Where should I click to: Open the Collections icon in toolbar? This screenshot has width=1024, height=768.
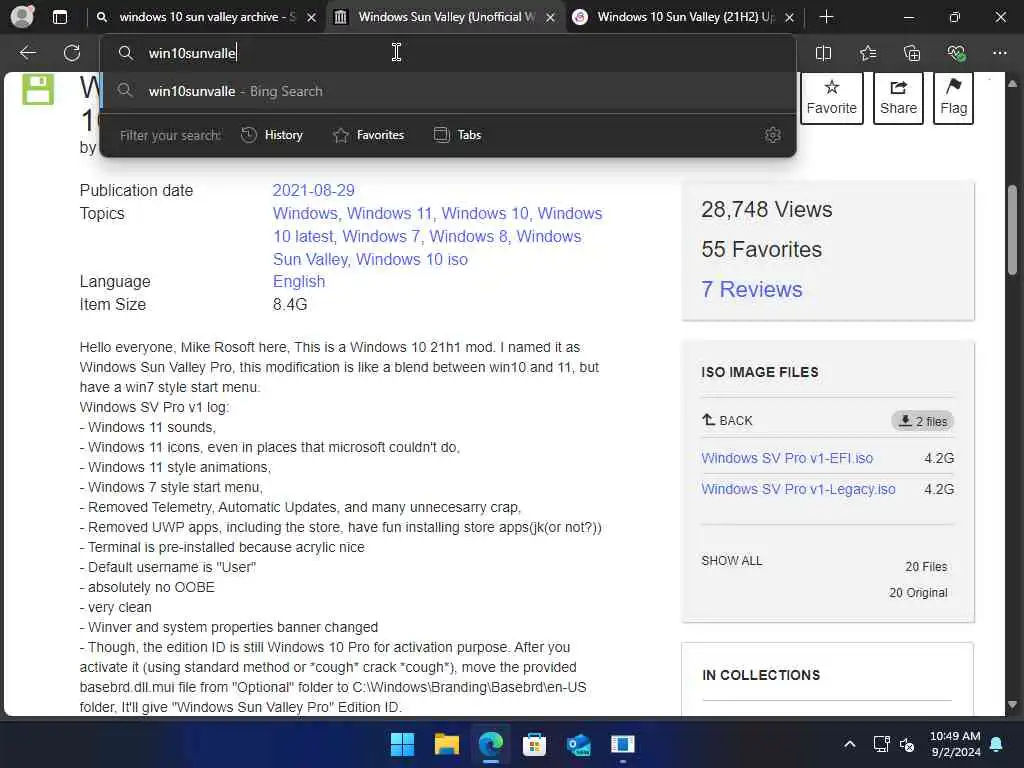point(912,53)
